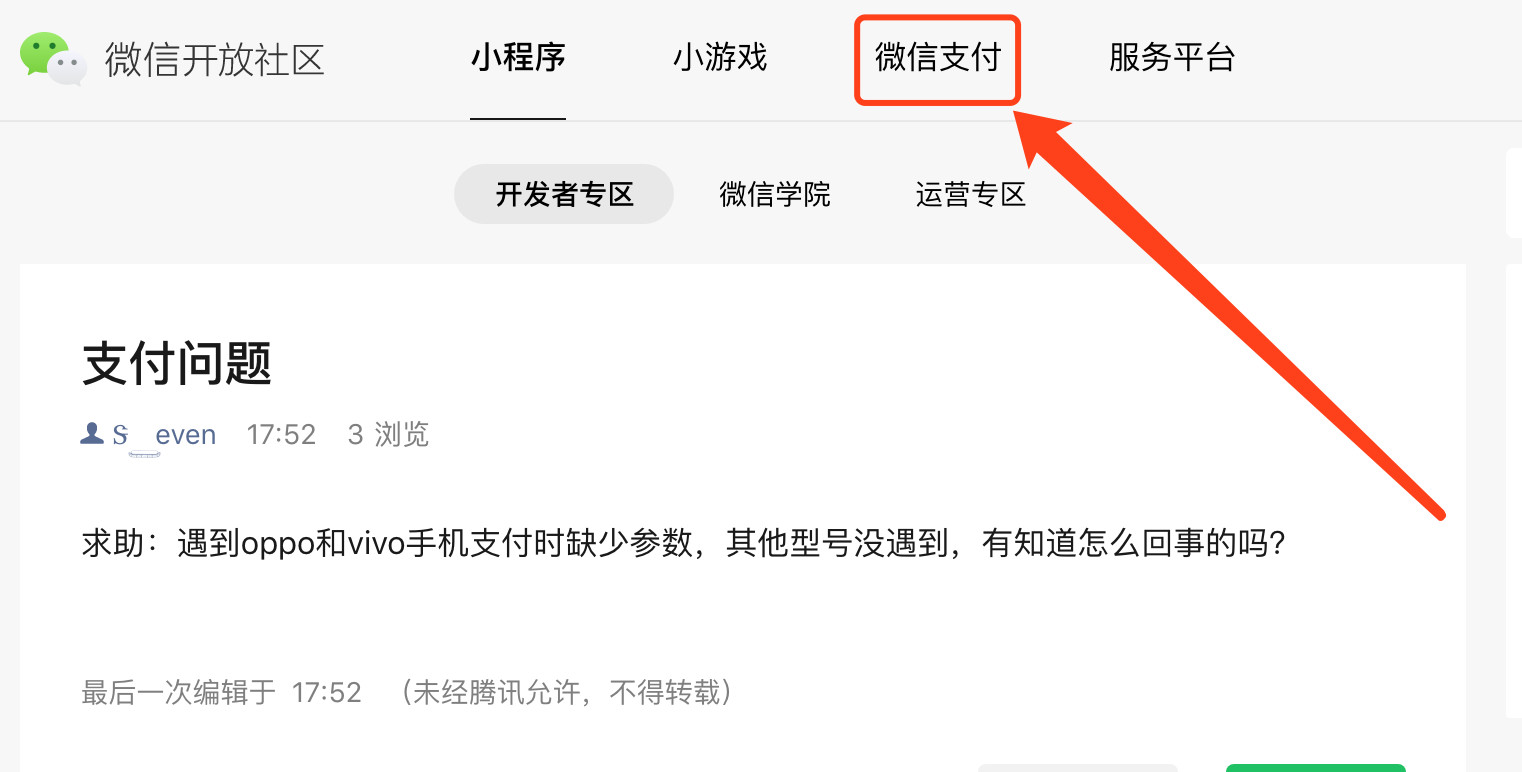Click the post title 支付问题

click(x=177, y=362)
